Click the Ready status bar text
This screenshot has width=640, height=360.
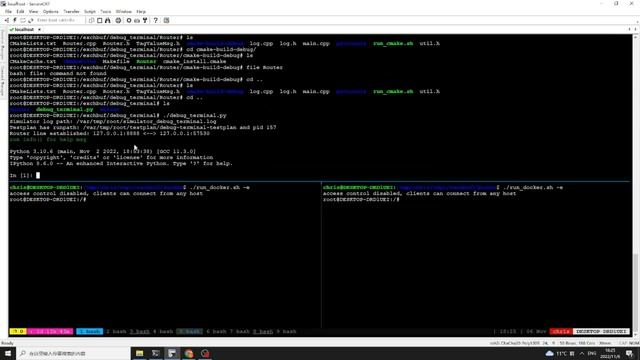click(7, 343)
